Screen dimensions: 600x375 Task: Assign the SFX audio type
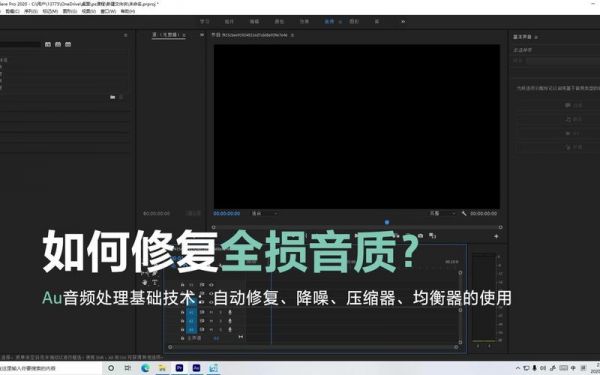(574, 133)
